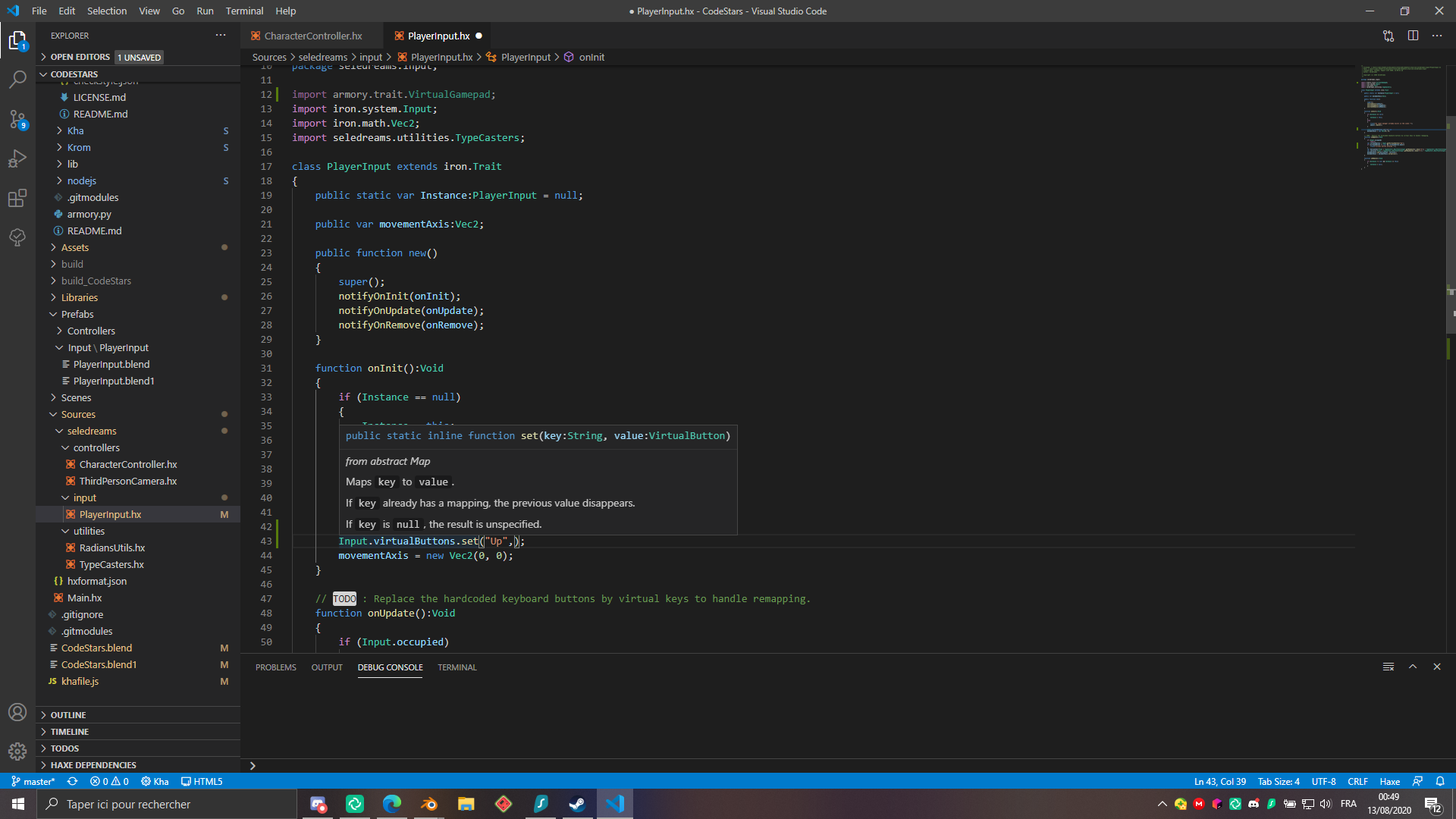This screenshot has width=1456, height=819.
Task: Open the Search view in the activity bar
Action: (x=17, y=79)
